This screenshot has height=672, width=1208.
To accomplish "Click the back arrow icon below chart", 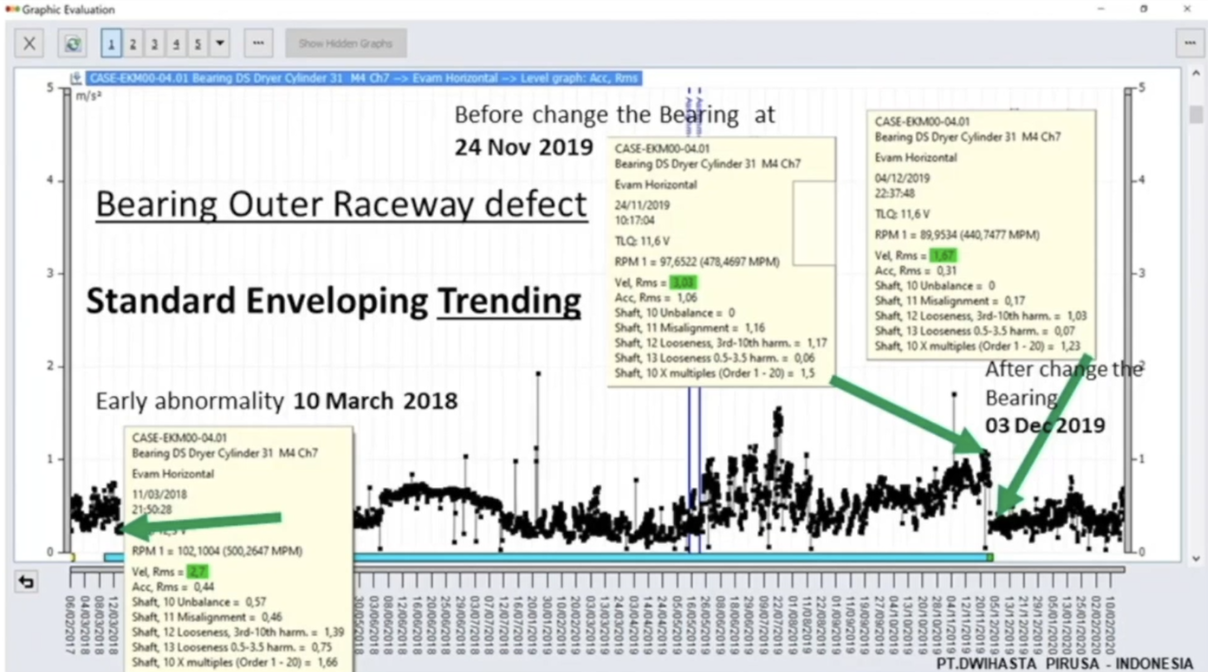I will [27, 581].
